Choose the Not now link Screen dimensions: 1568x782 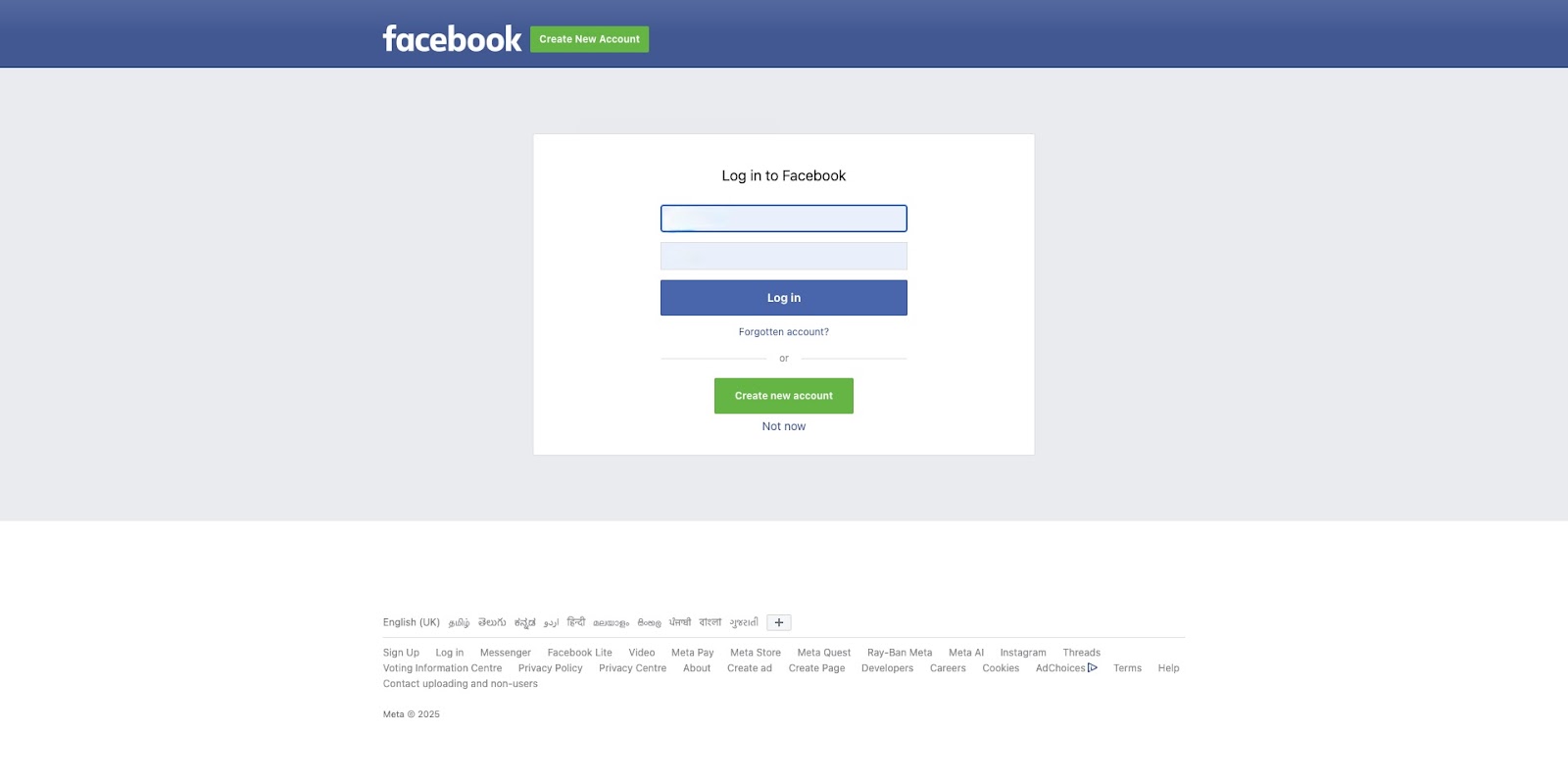pyautogui.click(x=784, y=426)
